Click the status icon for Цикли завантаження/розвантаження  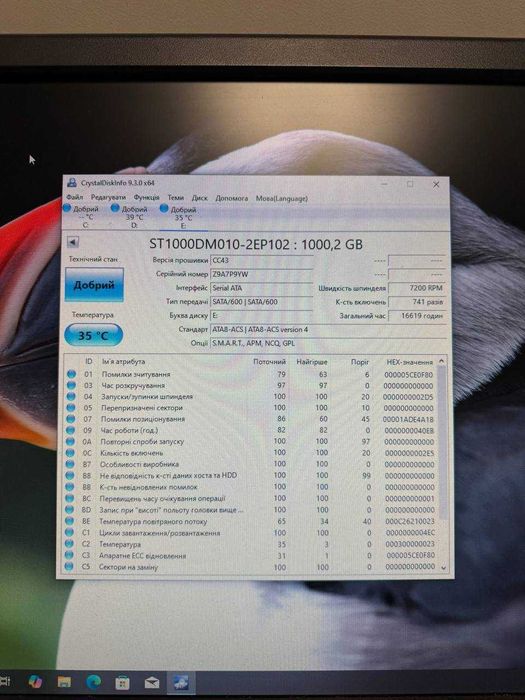click(69, 533)
